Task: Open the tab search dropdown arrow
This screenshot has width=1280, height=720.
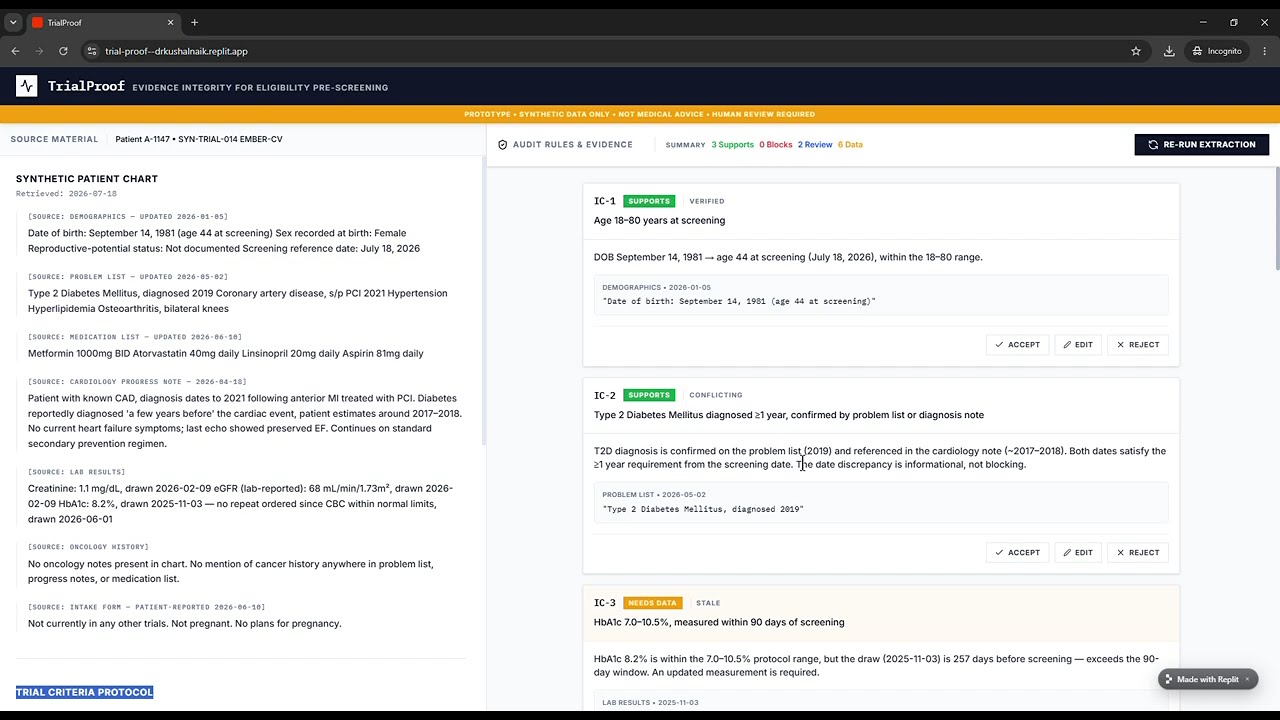Action: coord(13,22)
